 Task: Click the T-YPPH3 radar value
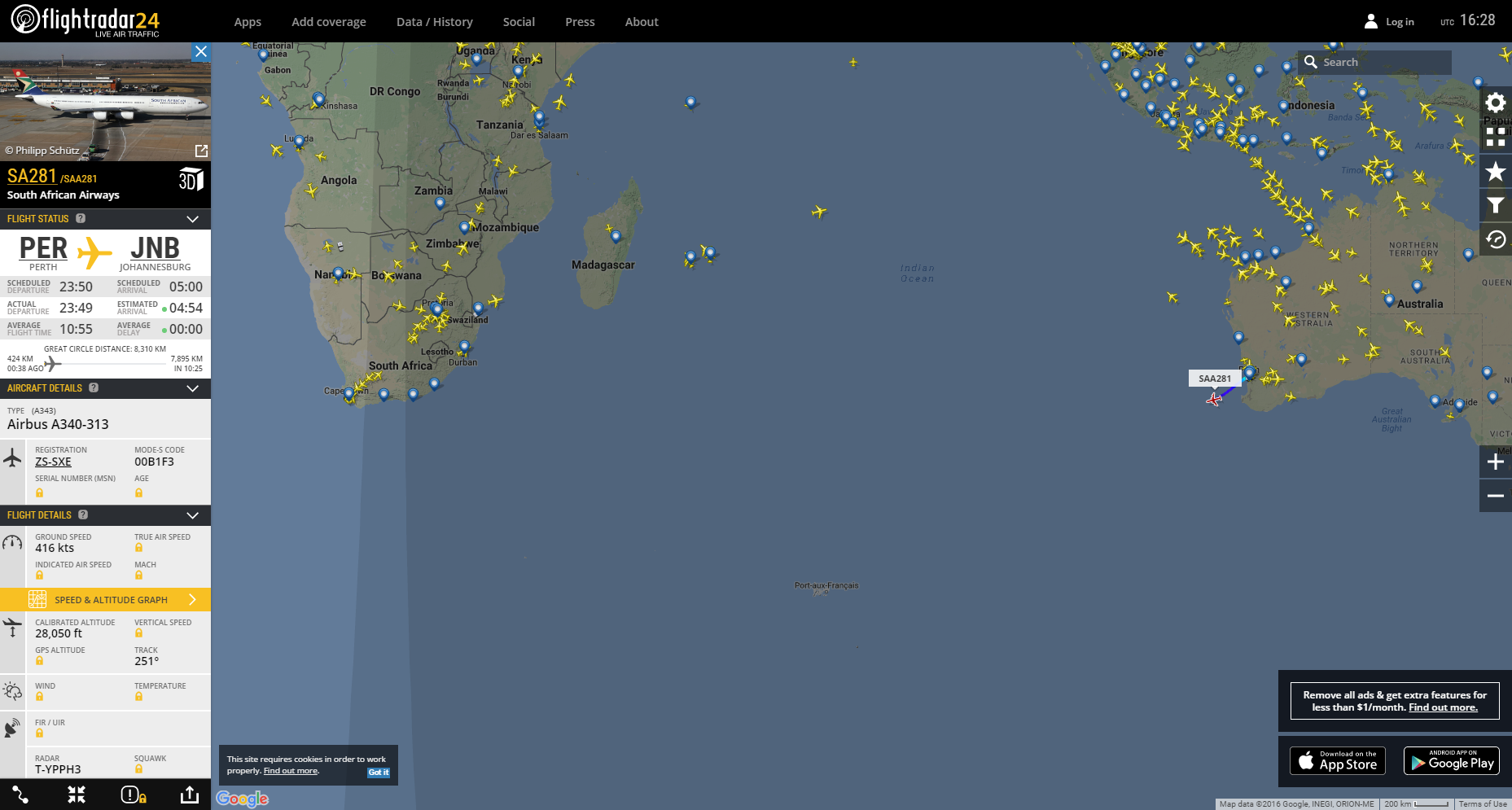point(58,769)
